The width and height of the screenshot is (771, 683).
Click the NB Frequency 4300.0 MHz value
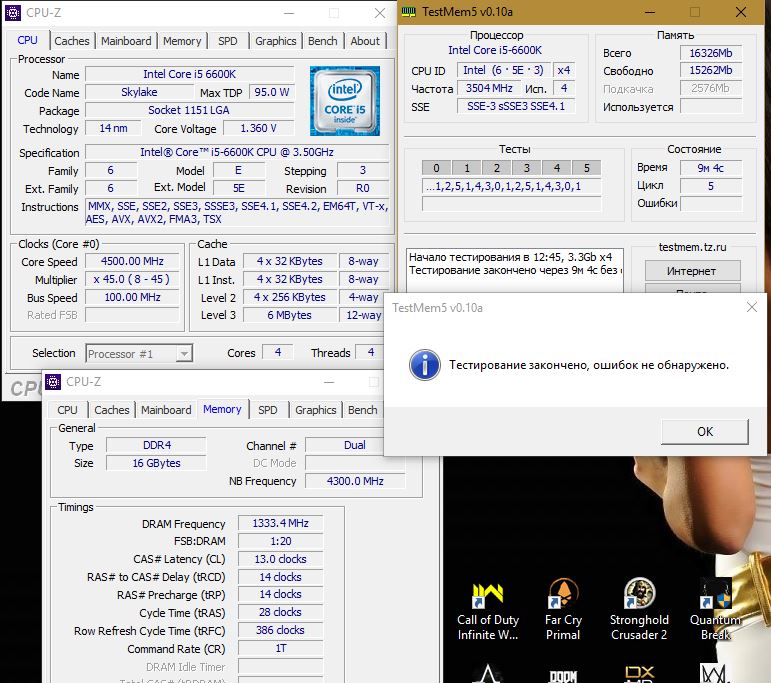355,481
